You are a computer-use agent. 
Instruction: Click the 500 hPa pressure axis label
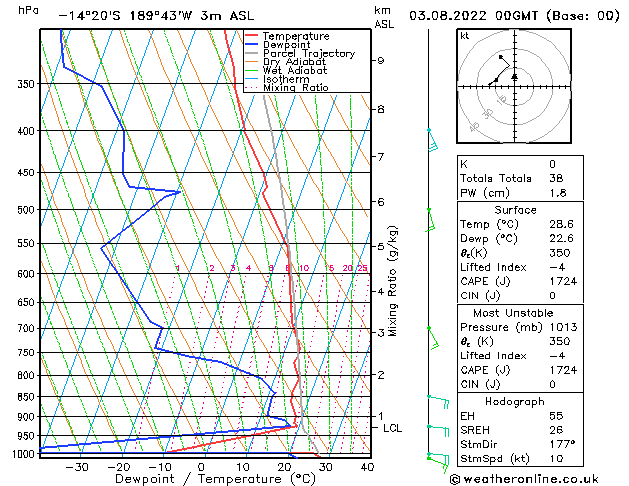(26, 210)
